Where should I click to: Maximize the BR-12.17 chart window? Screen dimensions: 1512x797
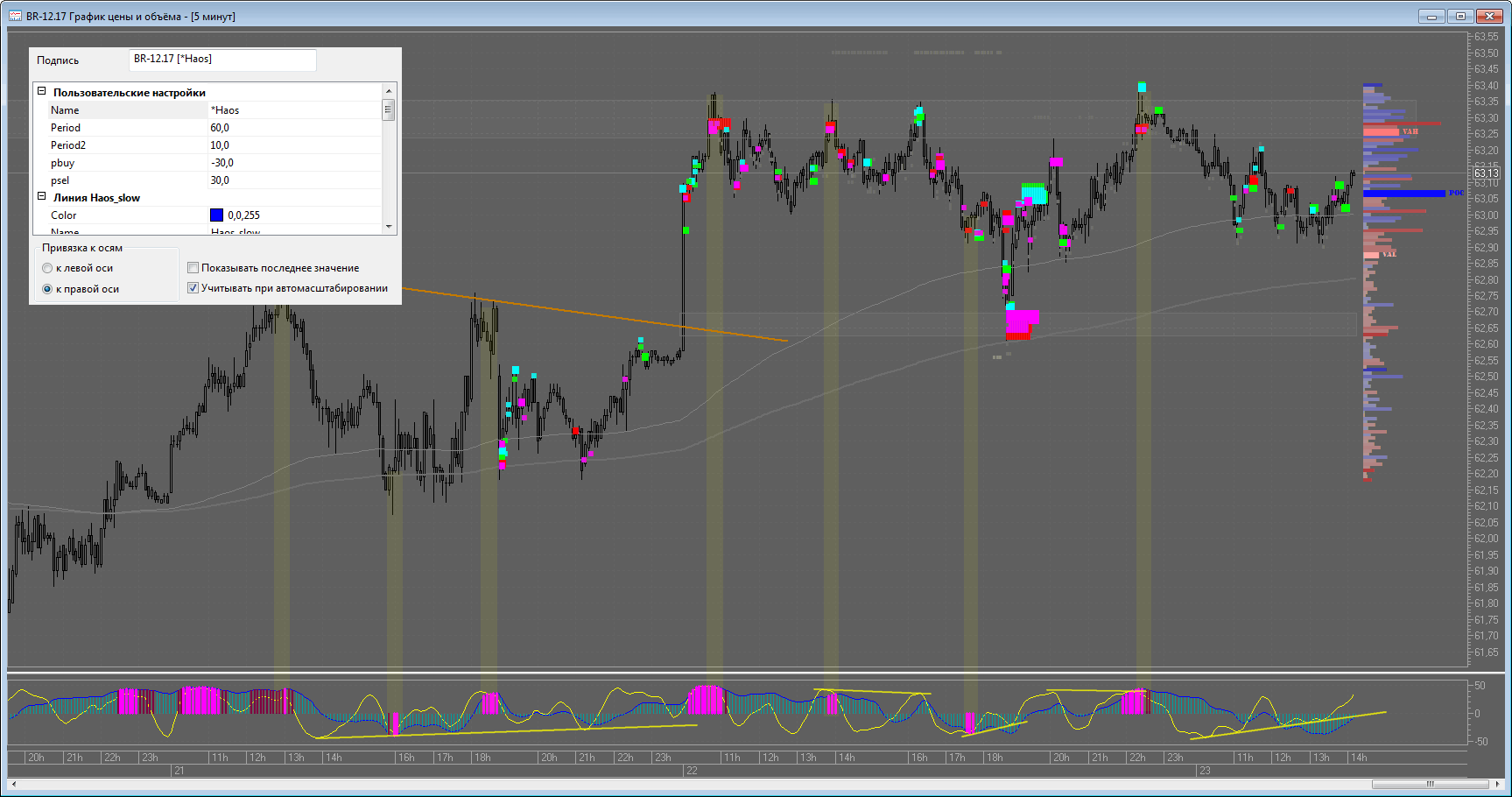click(1460, 16)
